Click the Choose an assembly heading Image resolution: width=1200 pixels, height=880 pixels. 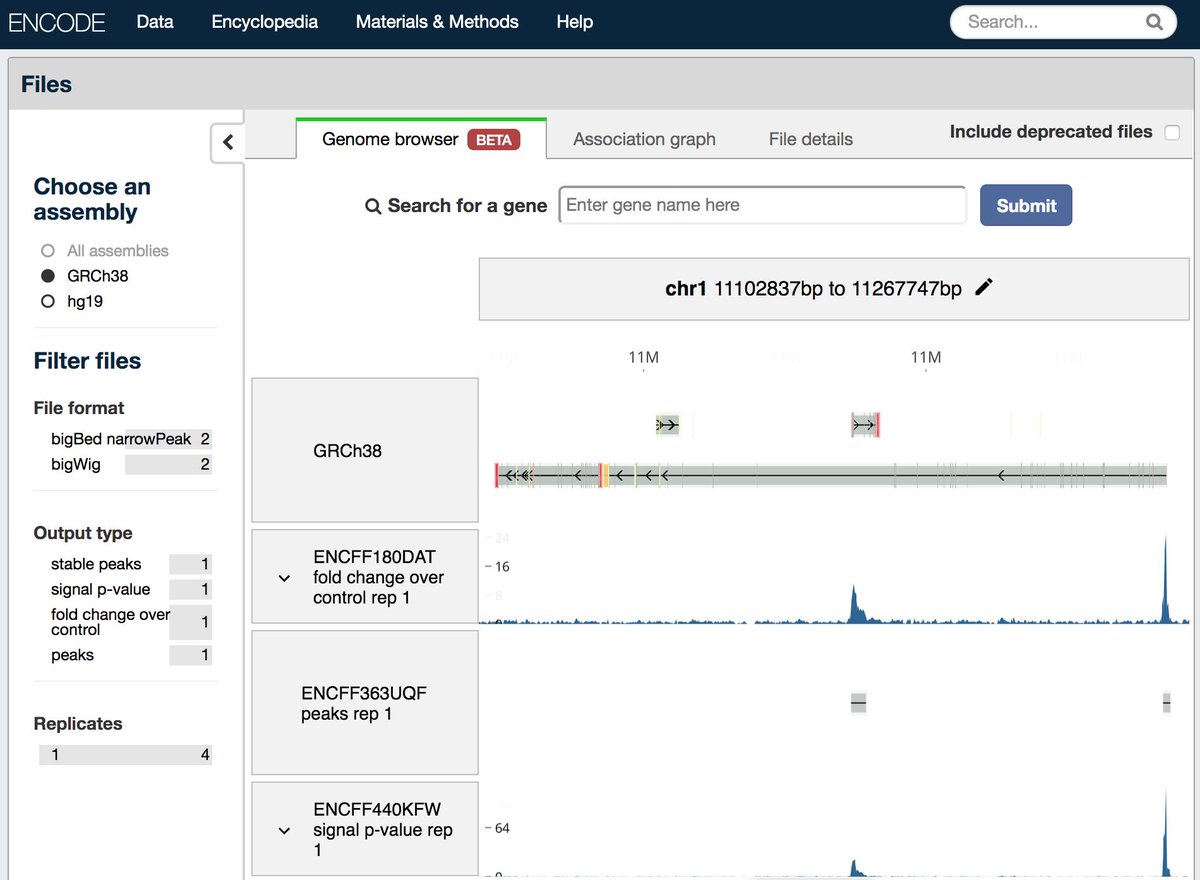point(92,199)
